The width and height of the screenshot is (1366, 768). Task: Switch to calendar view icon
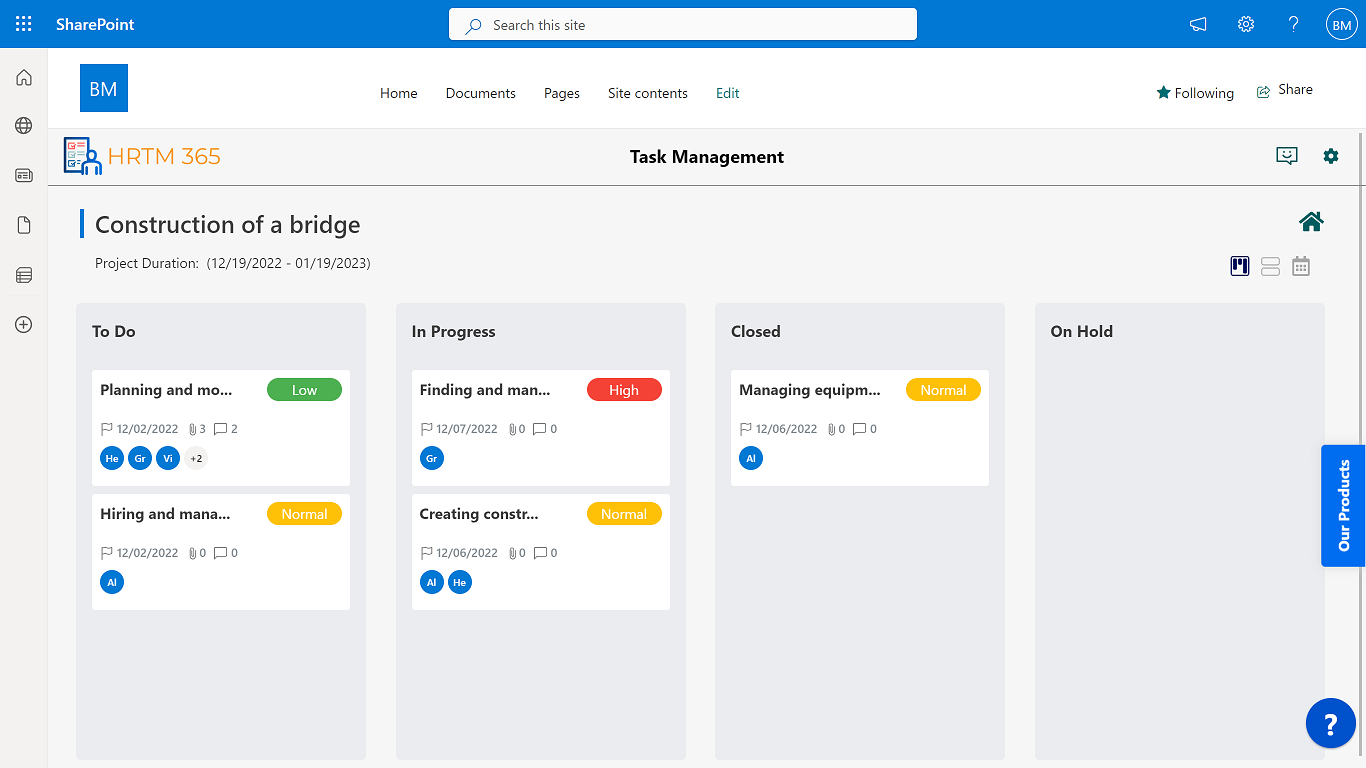click(x=1301, y=266)
